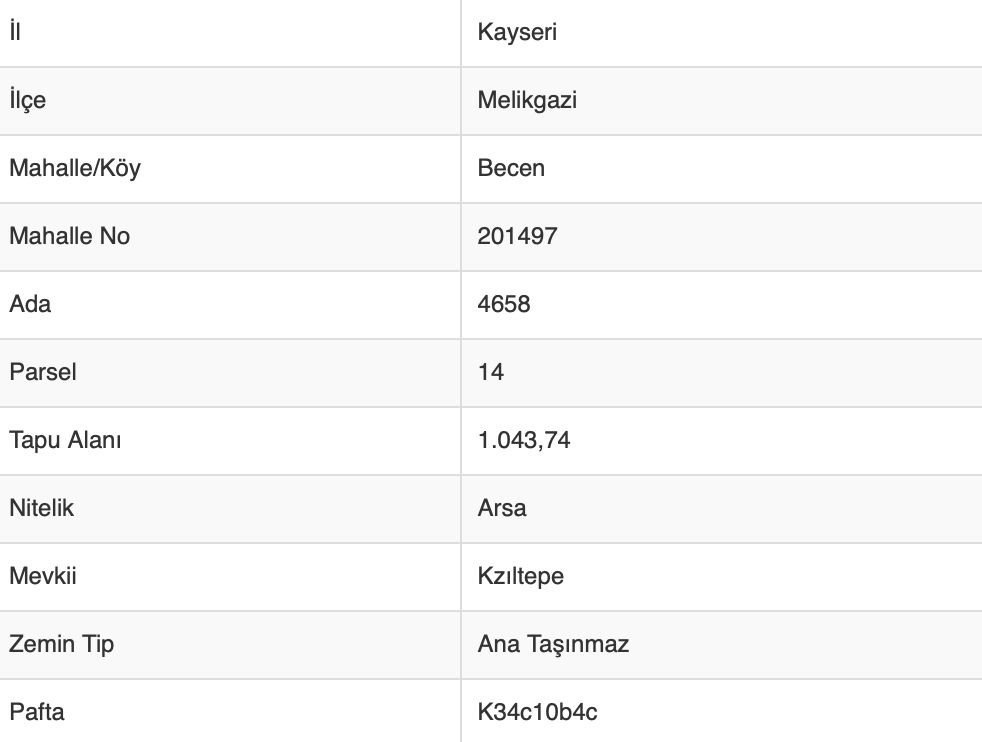This screenshot has width=982, height=742.
Task: Click the Pafta row label
Action: click(x=37, y=712)
